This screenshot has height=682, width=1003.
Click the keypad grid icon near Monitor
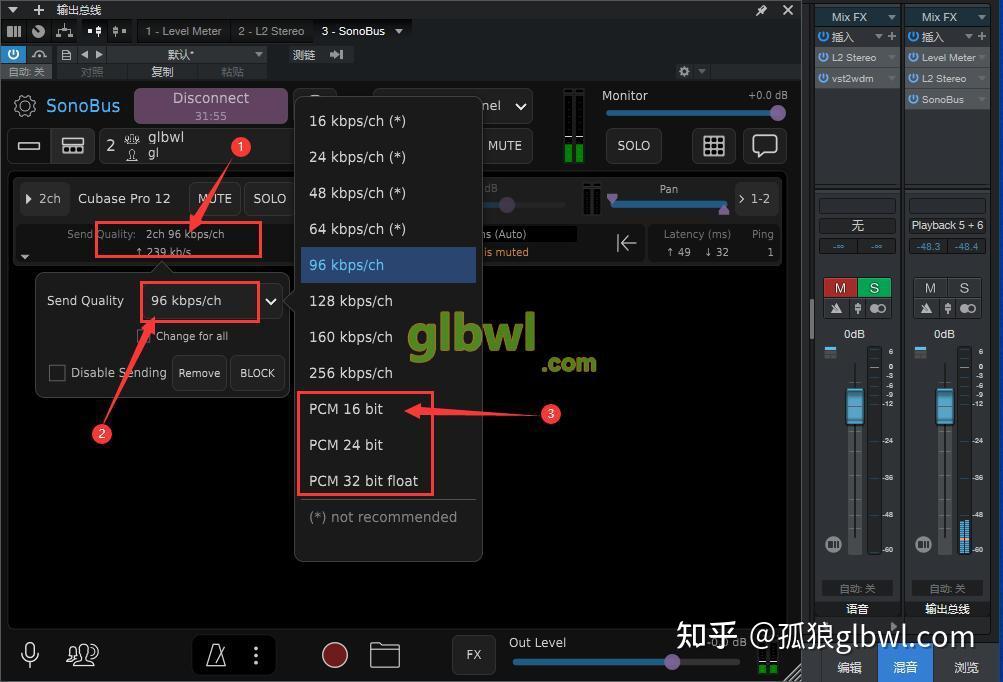(x=713, y=145)
